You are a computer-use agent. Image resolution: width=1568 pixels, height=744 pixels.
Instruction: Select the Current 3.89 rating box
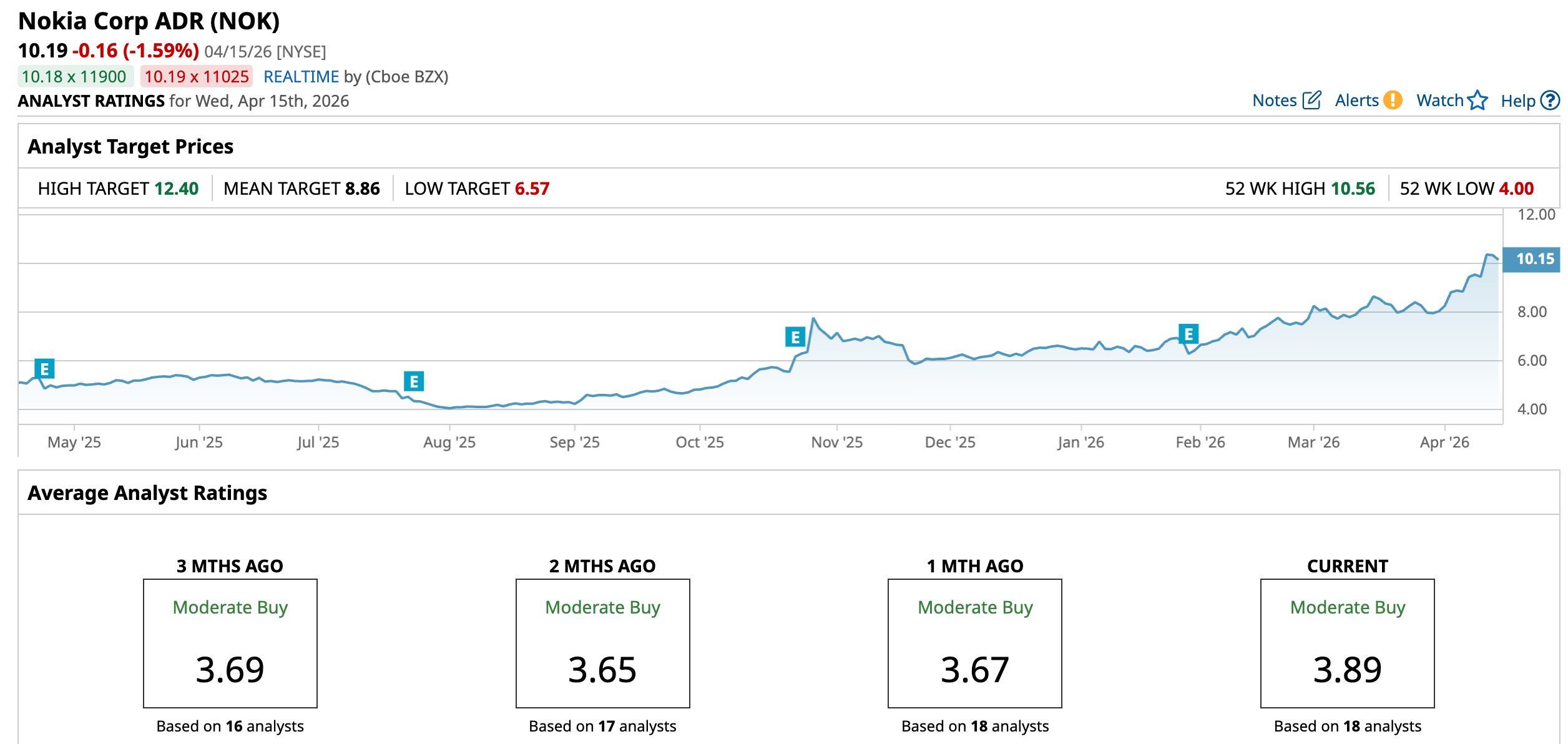click(x=1347, y=643)
